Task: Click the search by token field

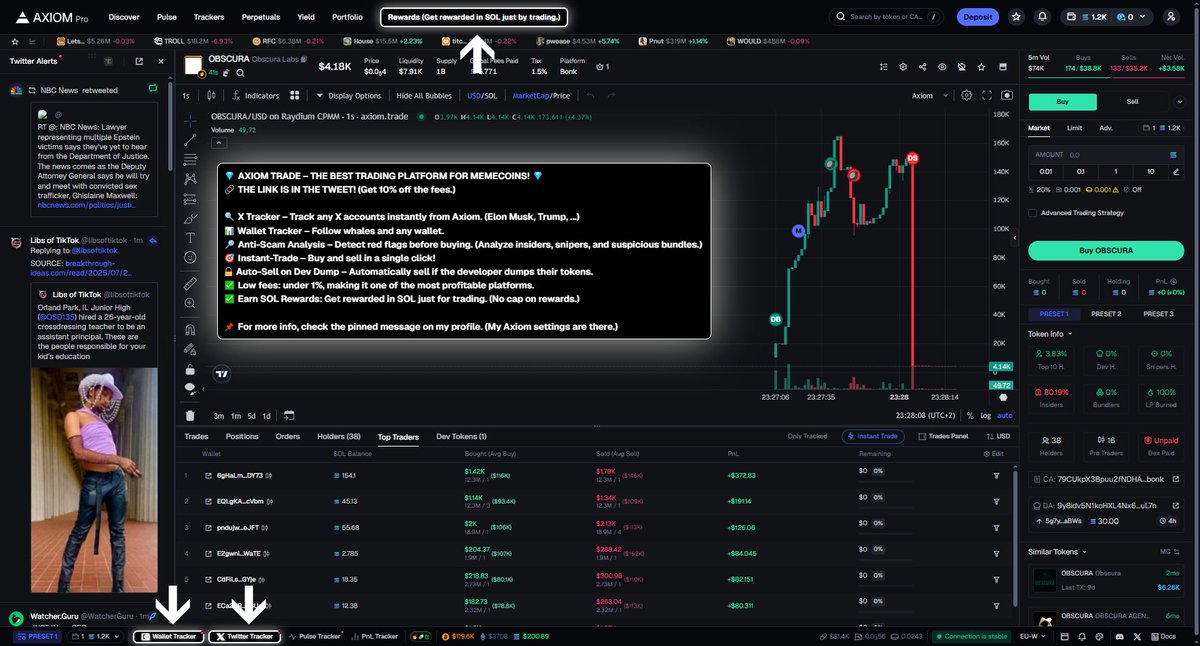Action: point(886,17)
